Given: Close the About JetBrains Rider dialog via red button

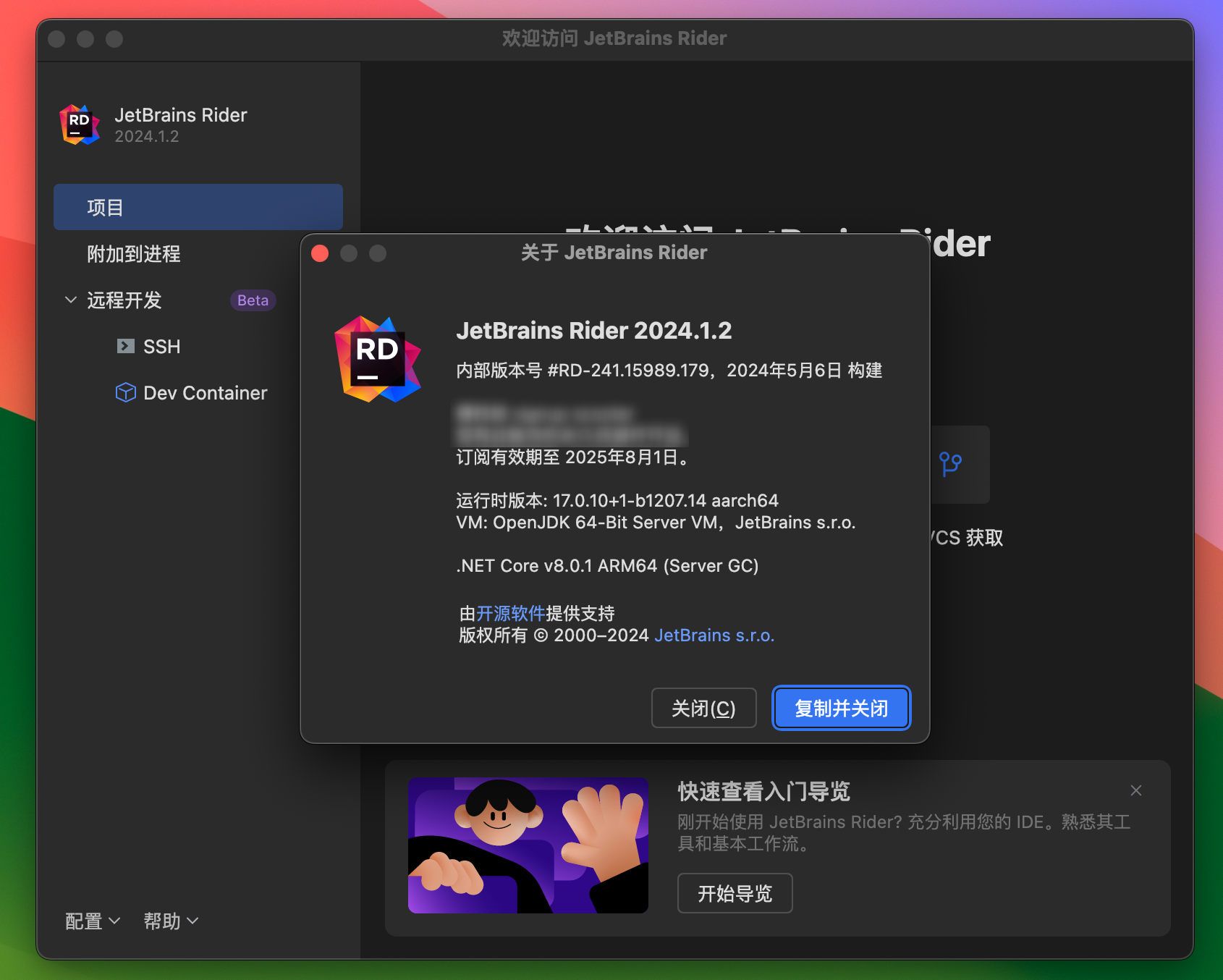Looking at the screenshot, I should click(320, 253).
